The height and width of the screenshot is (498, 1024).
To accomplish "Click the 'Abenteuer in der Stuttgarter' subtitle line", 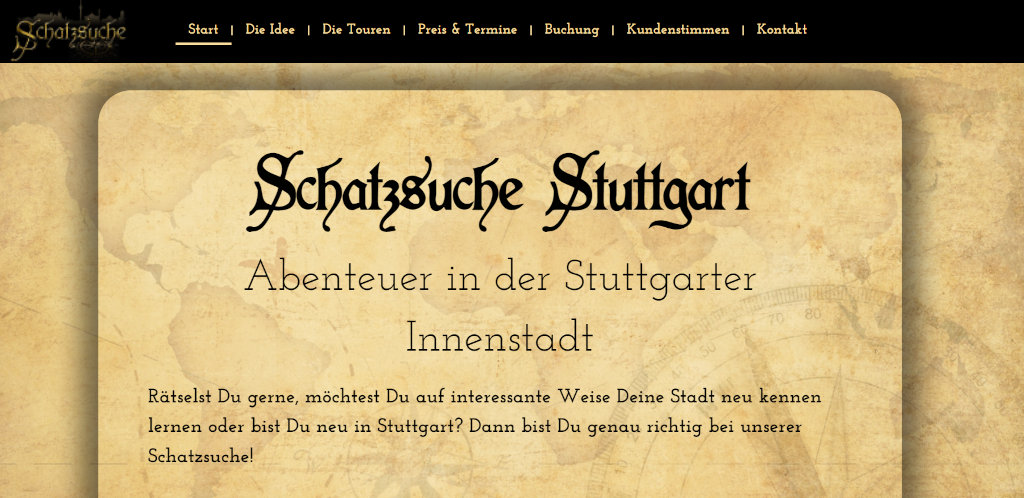I will [500, 278].
